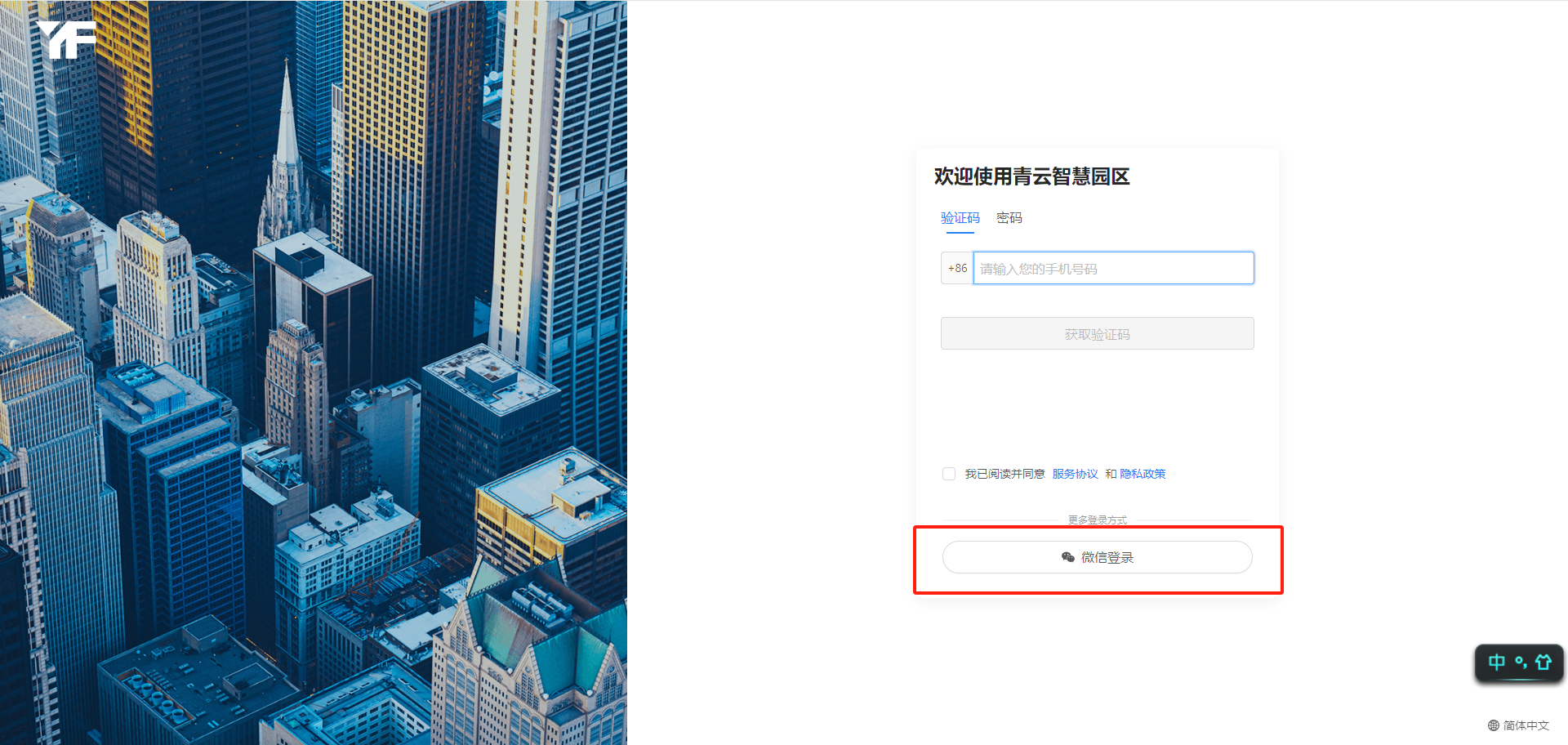The image size is (1568, 745).
Task: Click the globe language icon
Action: coord(1493,725)
